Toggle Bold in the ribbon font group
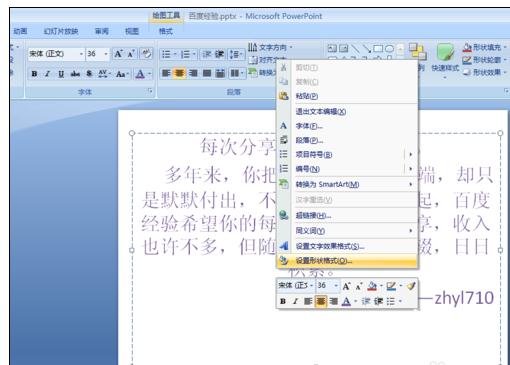 (34, 74)
